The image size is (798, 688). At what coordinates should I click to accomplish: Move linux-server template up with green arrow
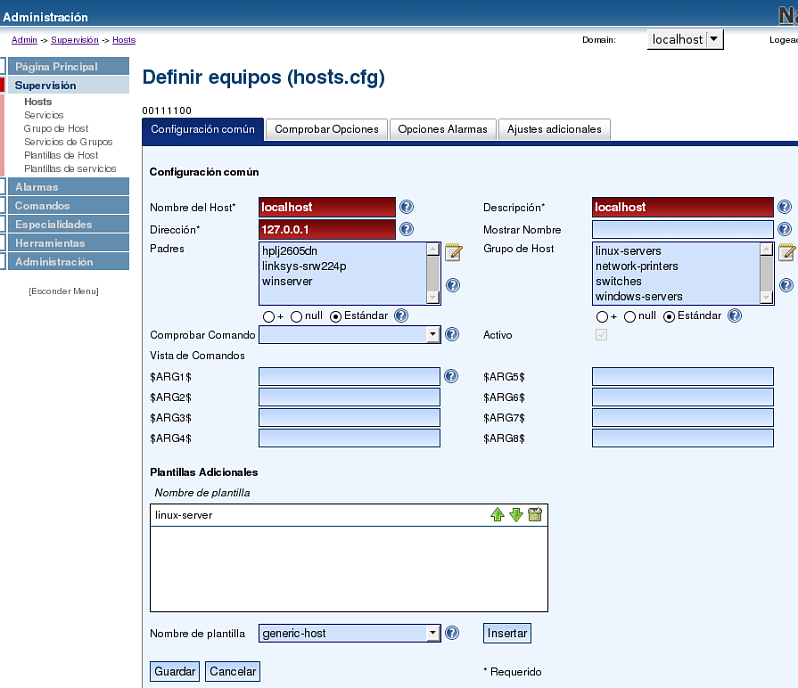point(497,515)
